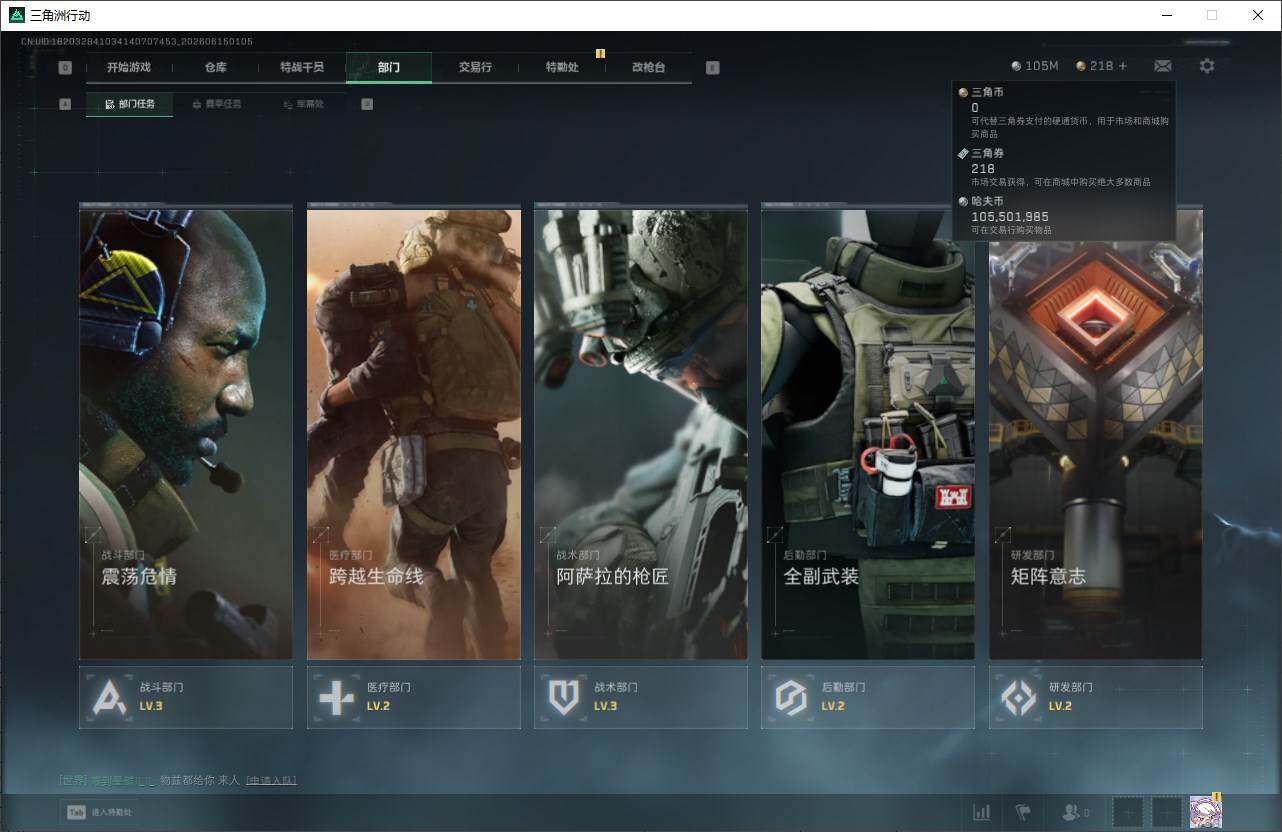Click the plus button beside 218
This screenshot has height=832, width=1282.
pos(1123,66)
